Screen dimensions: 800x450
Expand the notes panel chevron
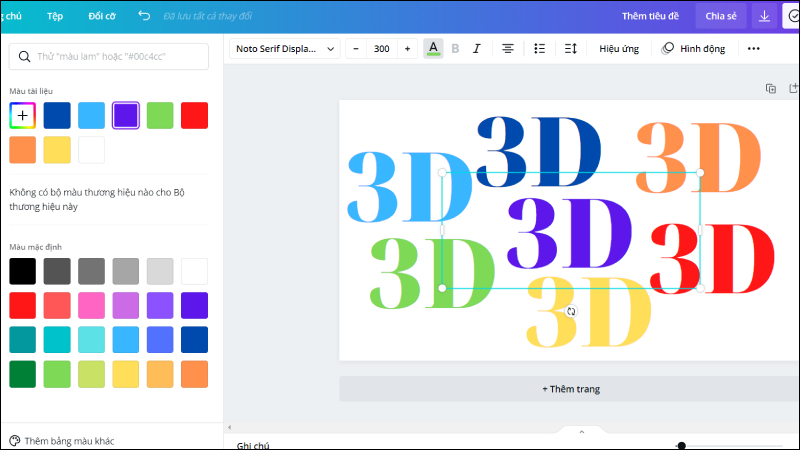click(x=582, y=432)
